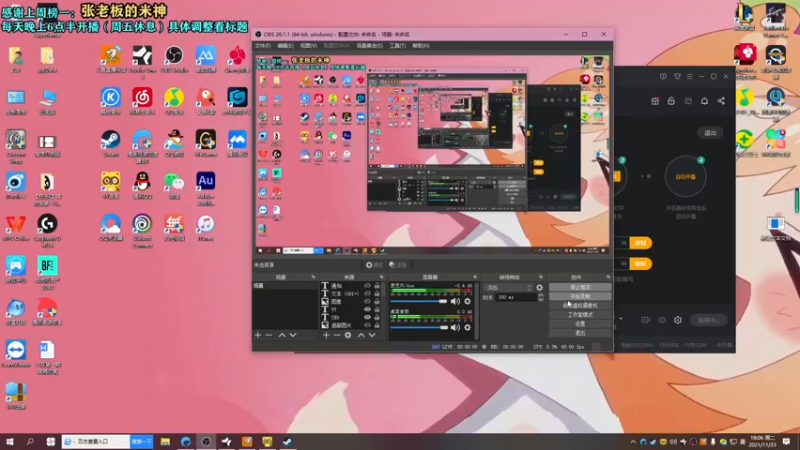Open the View menu in OBS
Screen dimensions: 800x450
click(309, 46)
